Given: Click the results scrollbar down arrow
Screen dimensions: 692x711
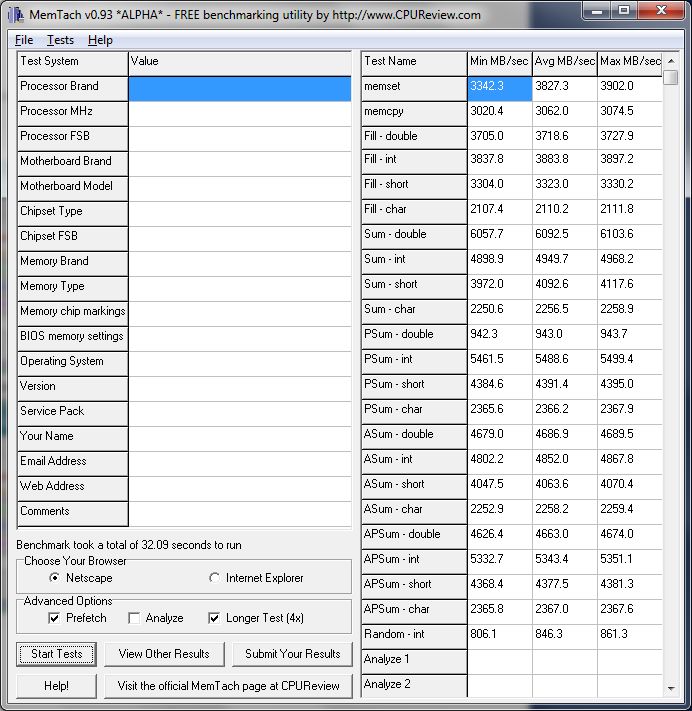Looking at the screenshot, I should click(x=671, y=688).
